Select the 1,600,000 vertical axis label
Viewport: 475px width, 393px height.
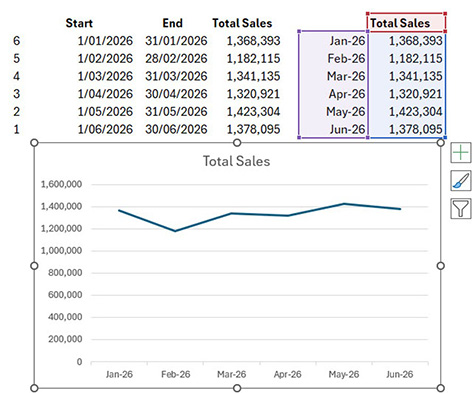[x=61, y=184]
